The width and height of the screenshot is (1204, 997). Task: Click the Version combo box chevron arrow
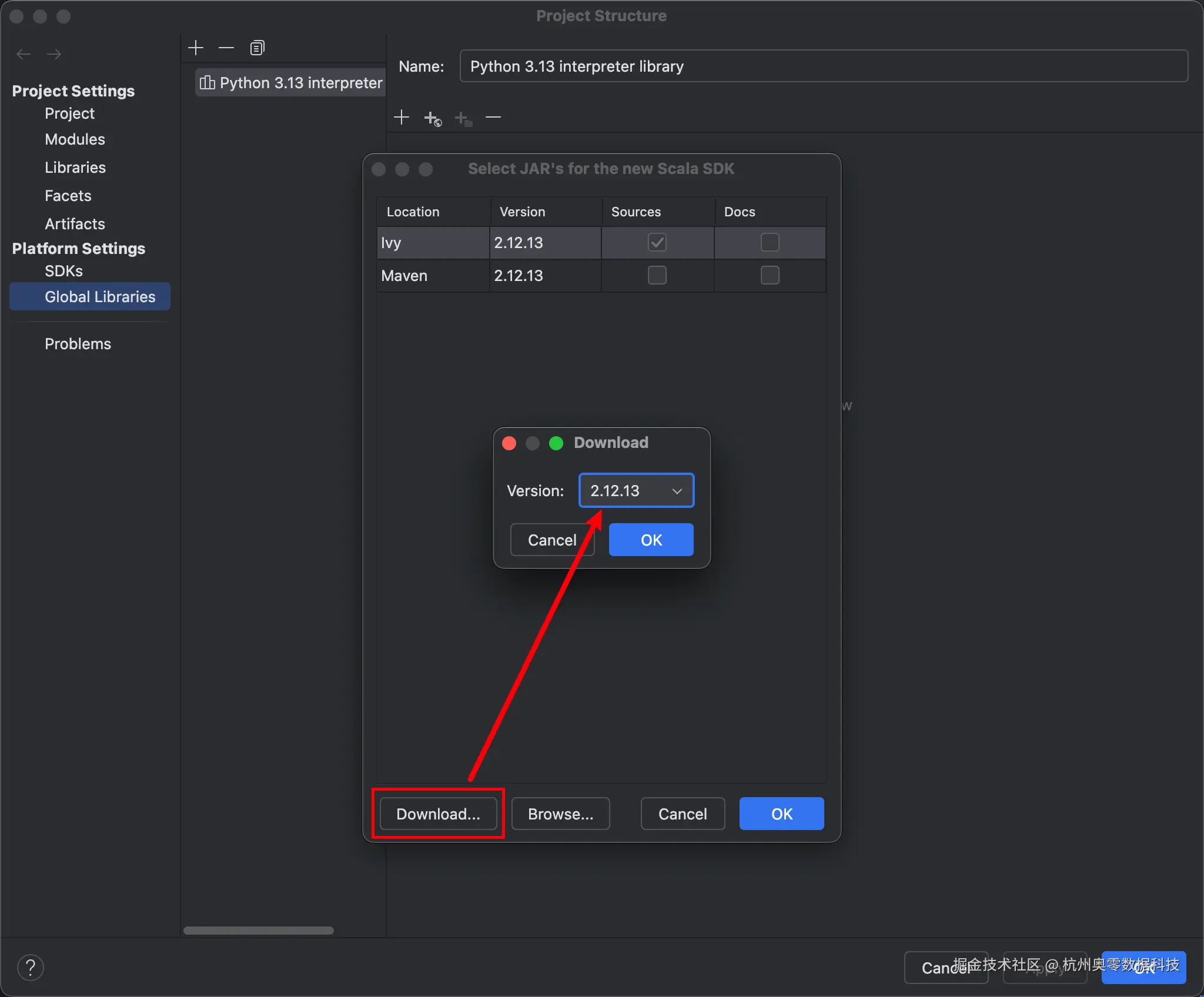677,491
